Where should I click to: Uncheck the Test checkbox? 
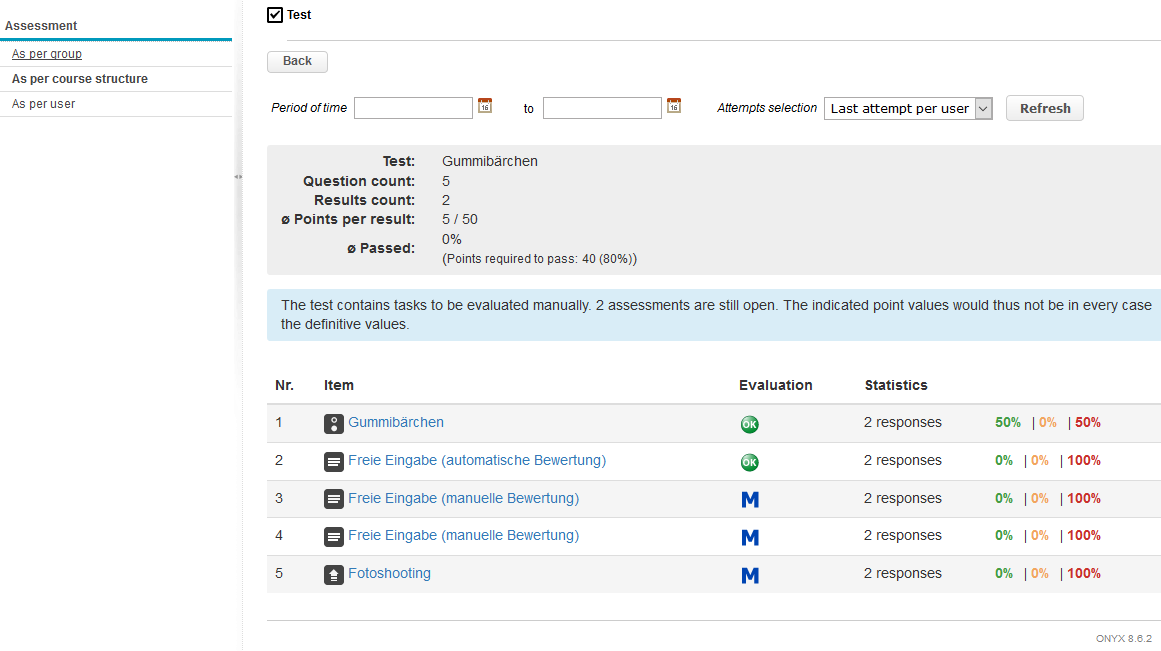click(x=275, y=15)
